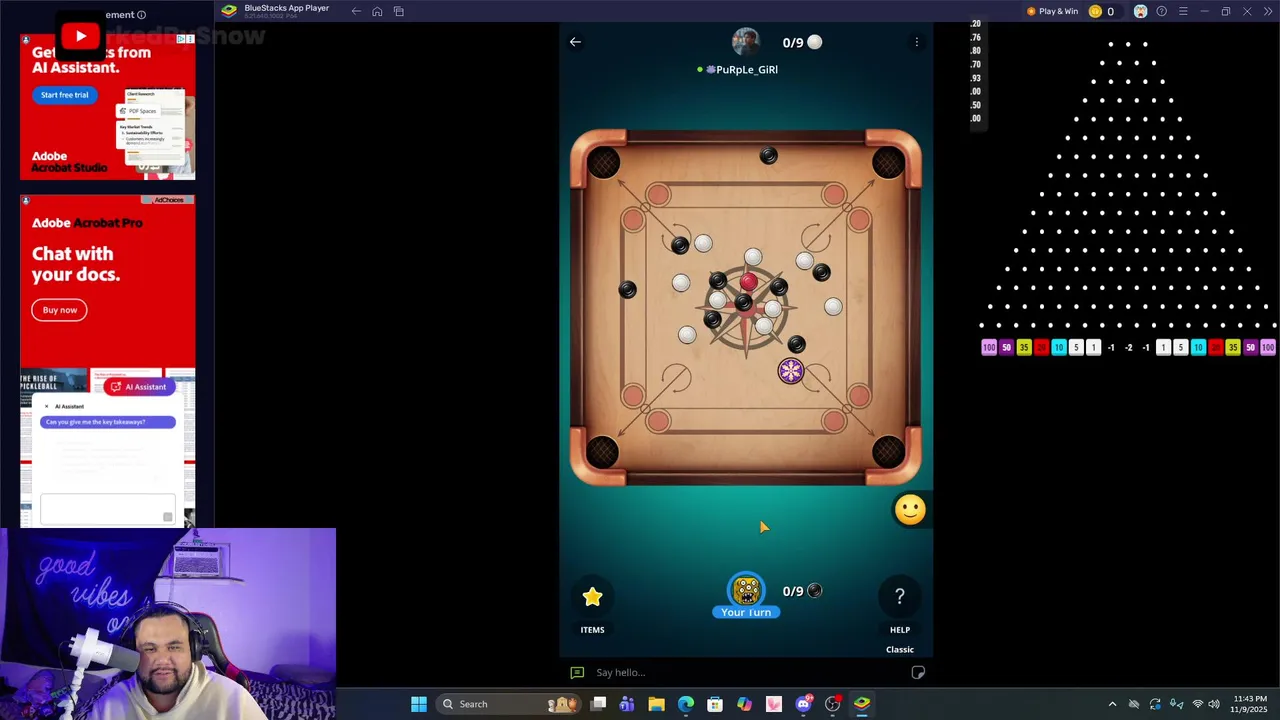This screenshot has height=720, width=1280.
Task: Open BlueStacks help question icon
Action: click(x=1161, y=11)
